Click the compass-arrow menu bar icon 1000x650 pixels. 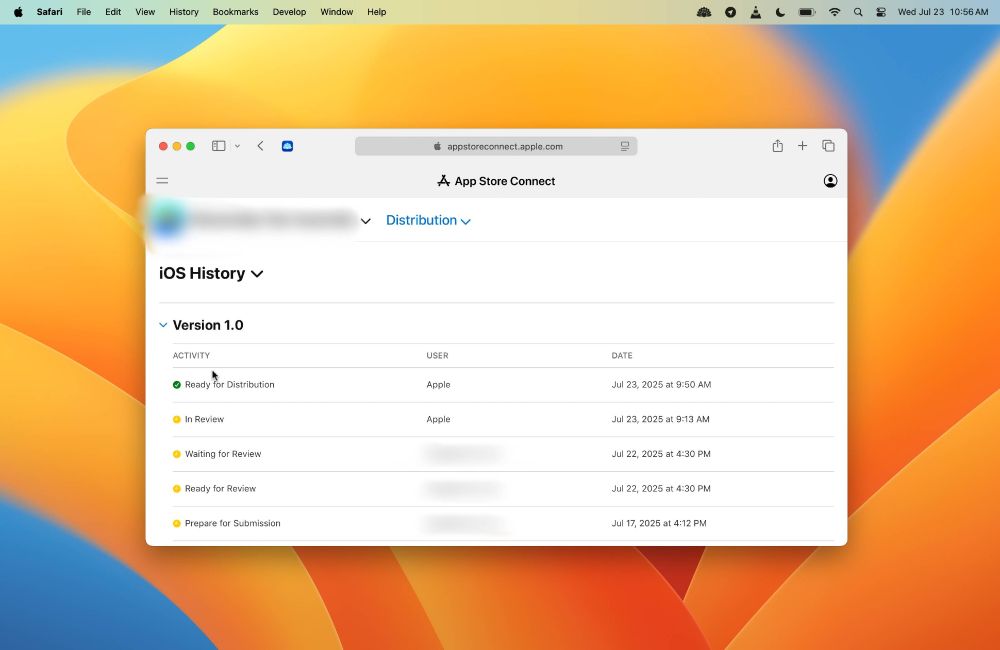[x=730, y=11]
